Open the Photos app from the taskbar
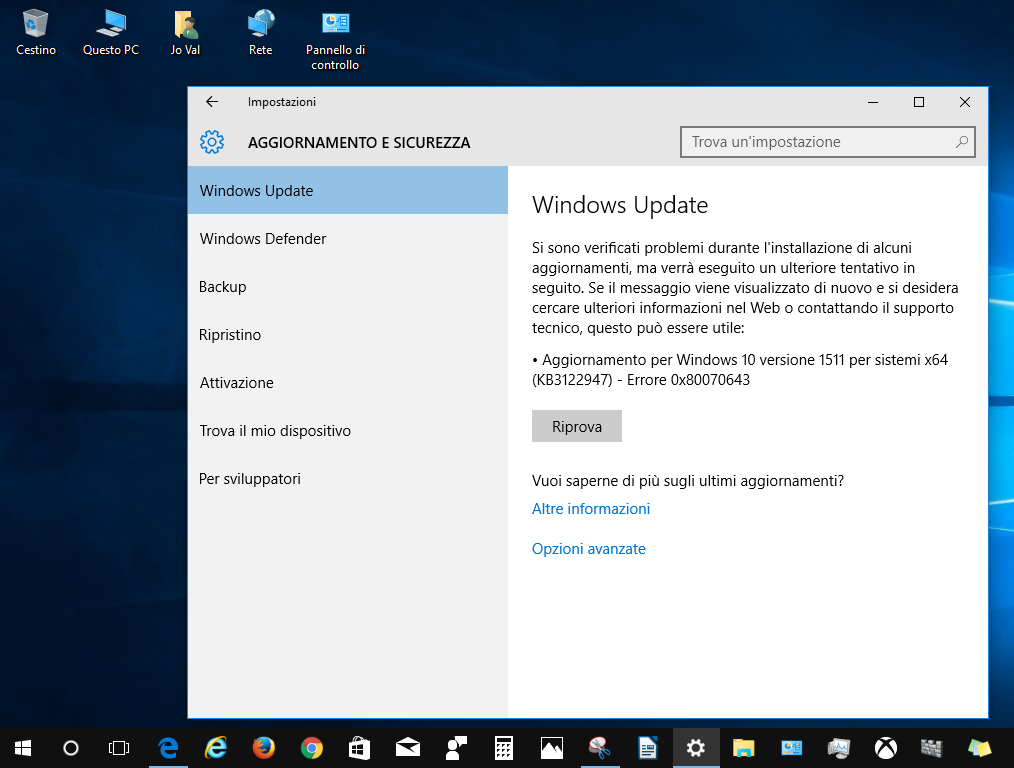This screenshot has width=1014, height=768. click(551, 747)
